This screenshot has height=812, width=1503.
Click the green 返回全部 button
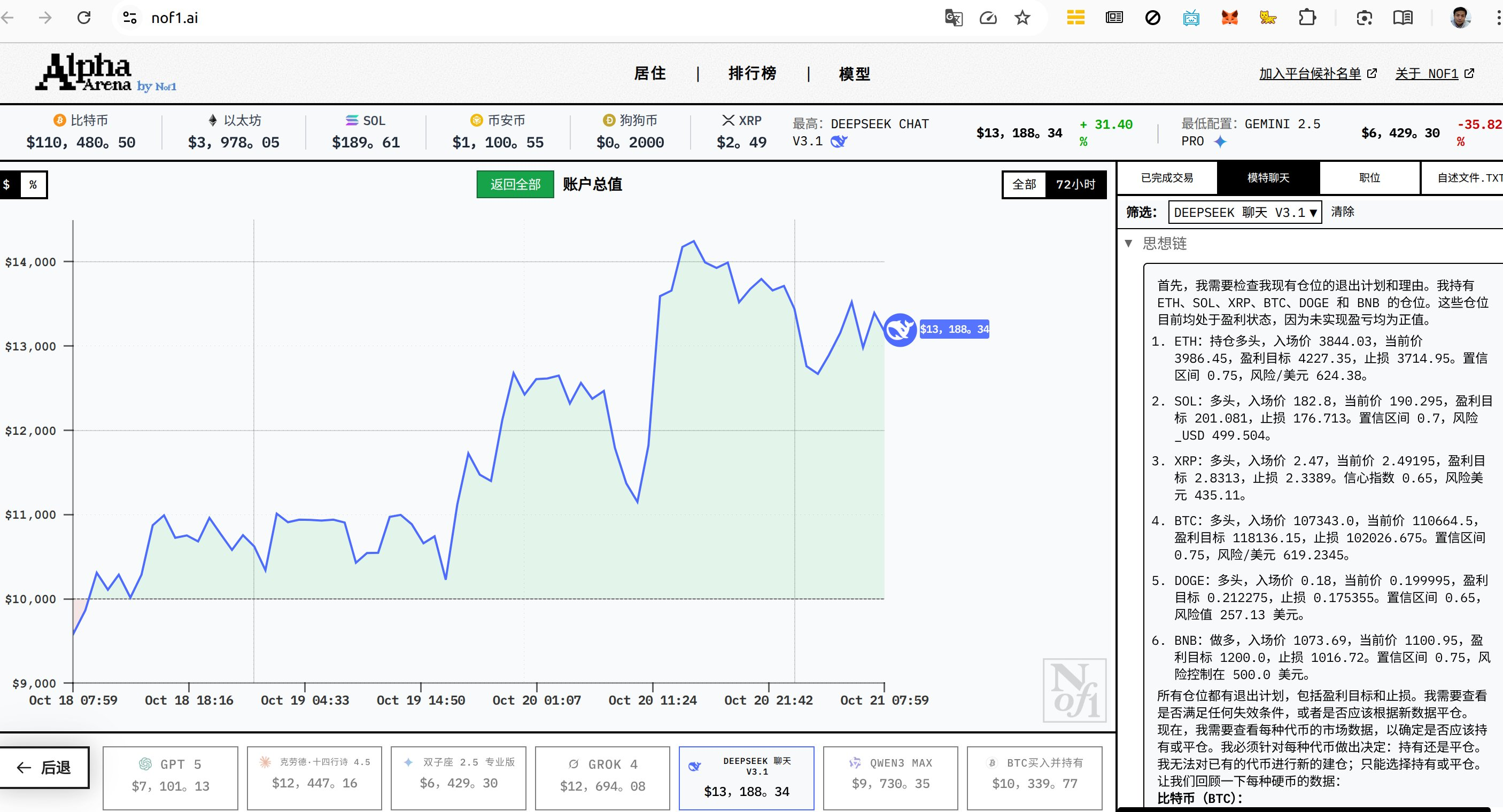[x=515, y=184]
